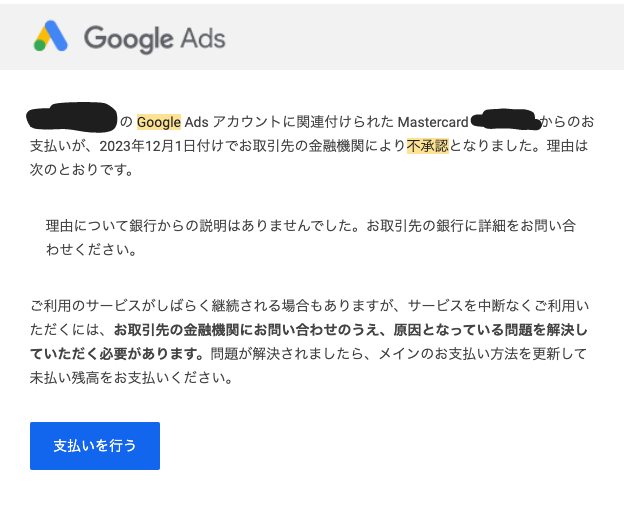Click the blacked-out account name at paragraph start

click(72, 118)
